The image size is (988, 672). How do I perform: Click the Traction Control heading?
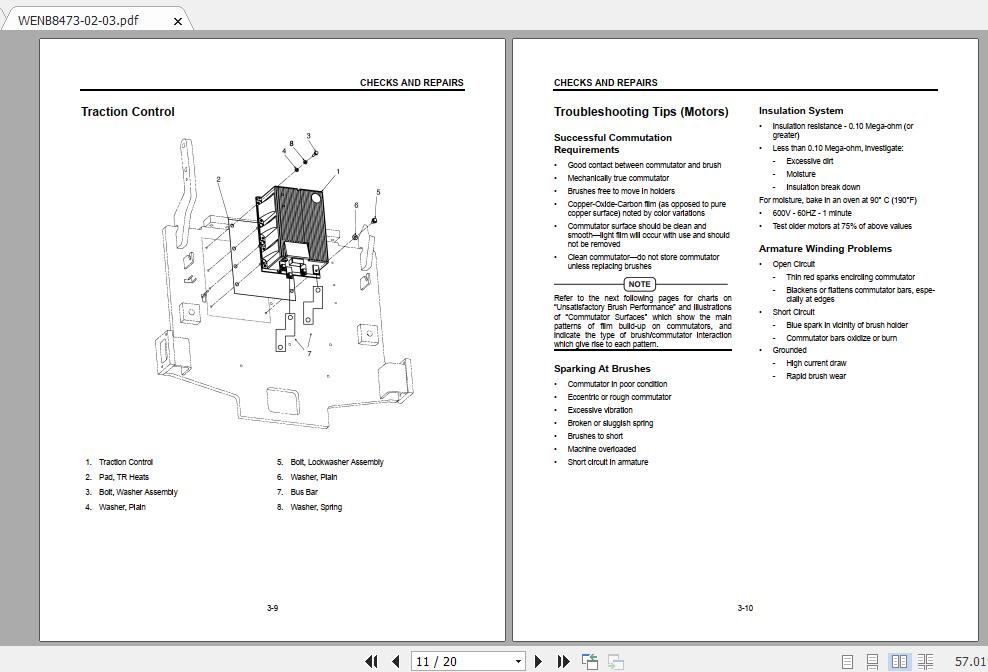(128, 112)
